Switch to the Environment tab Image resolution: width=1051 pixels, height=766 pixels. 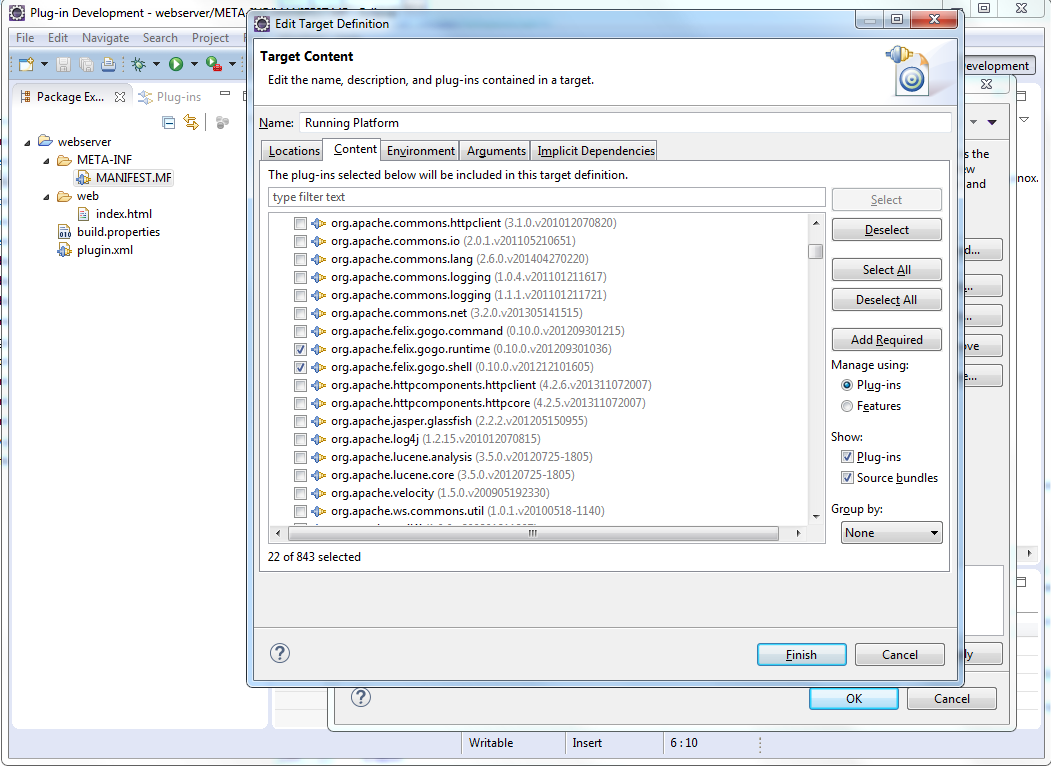tap(421, 151)
